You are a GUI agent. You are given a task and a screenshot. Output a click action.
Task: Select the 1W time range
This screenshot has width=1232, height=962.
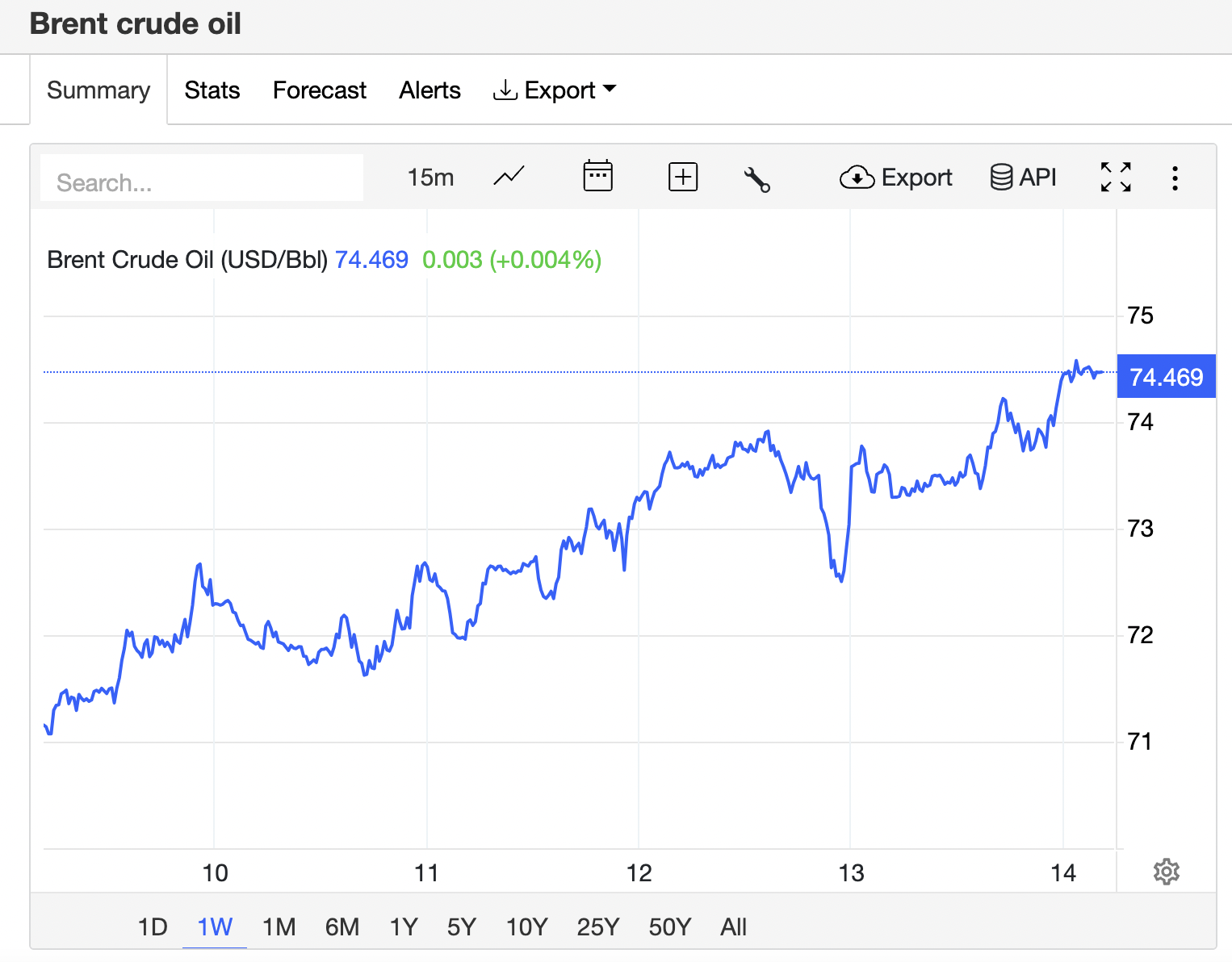pyautogui.click(x=215, y=926)
